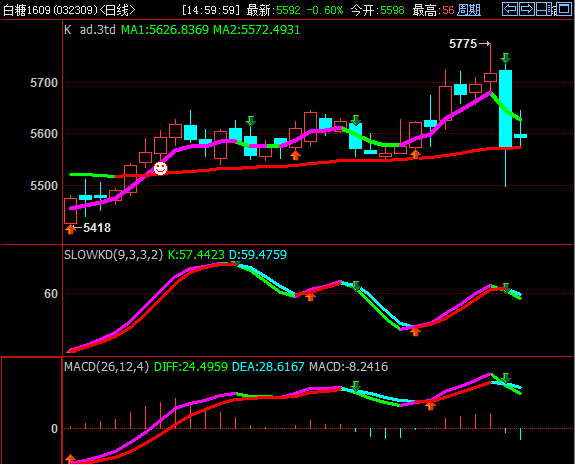
Task: Click the right arrow navigation icon
Action: coord(527,9)
